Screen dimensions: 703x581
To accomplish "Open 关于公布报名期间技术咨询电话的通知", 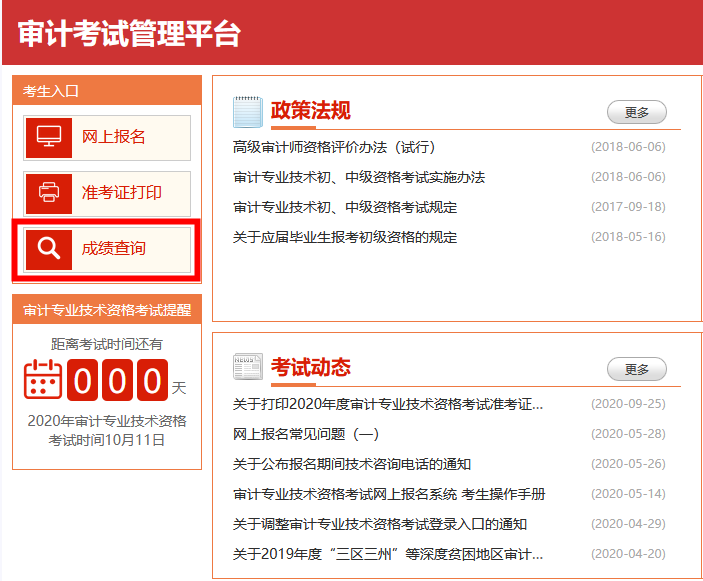I will coord(351,464).
